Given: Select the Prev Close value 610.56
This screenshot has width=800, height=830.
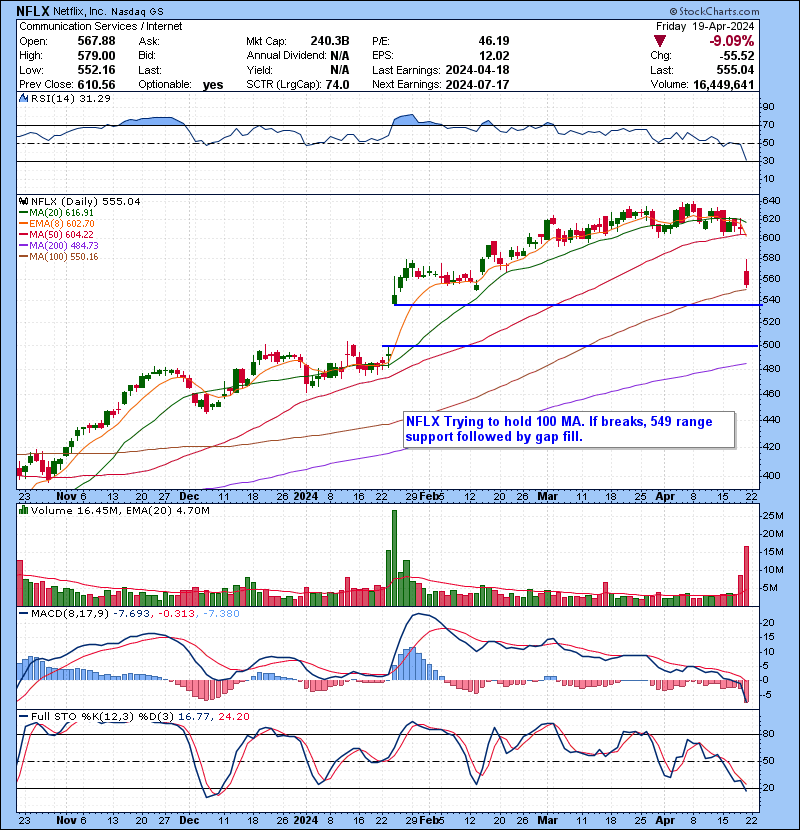Looking at the screenshot, I should 96,84.
